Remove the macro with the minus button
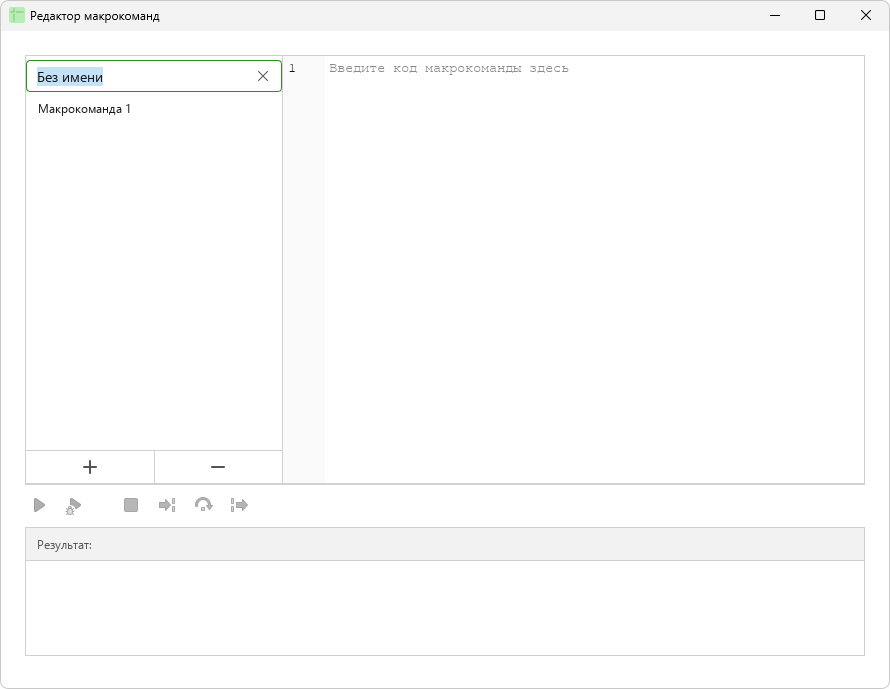Viewport: 890px width, 689px height. point(218,467)
